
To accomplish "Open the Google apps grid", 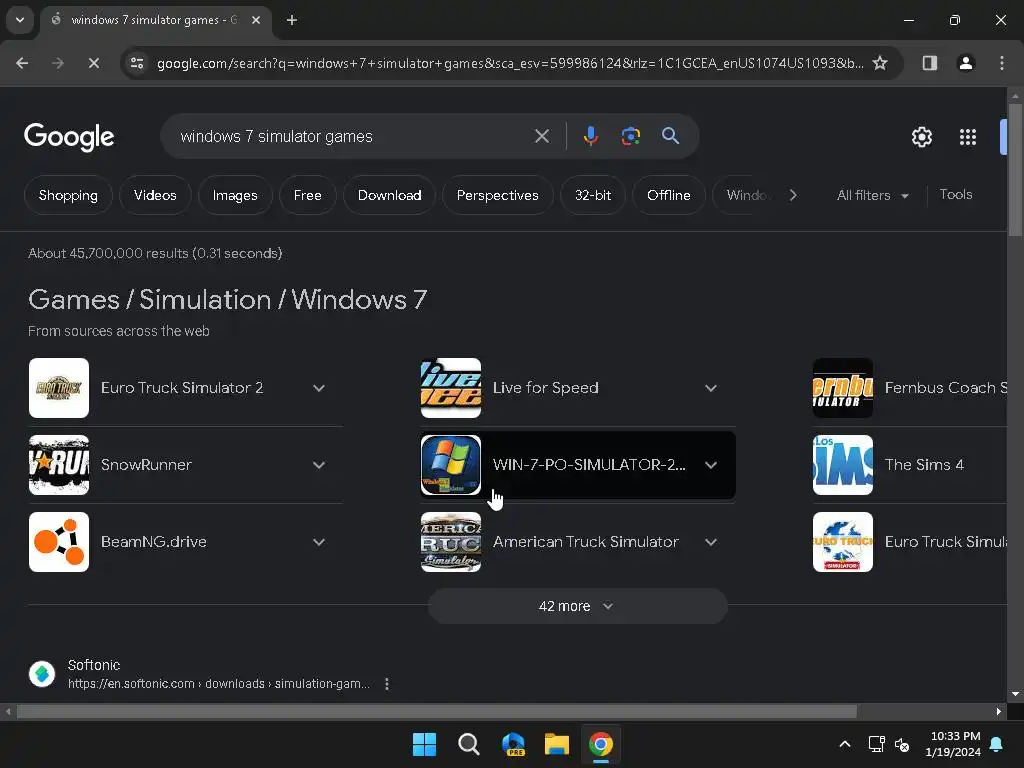I will (967, 137).
